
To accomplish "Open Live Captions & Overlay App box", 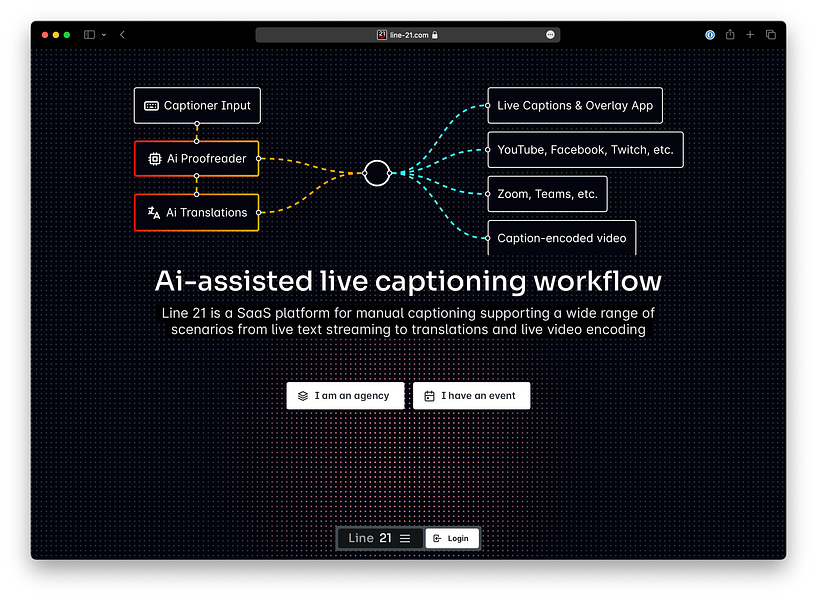I will click(575, 106).
